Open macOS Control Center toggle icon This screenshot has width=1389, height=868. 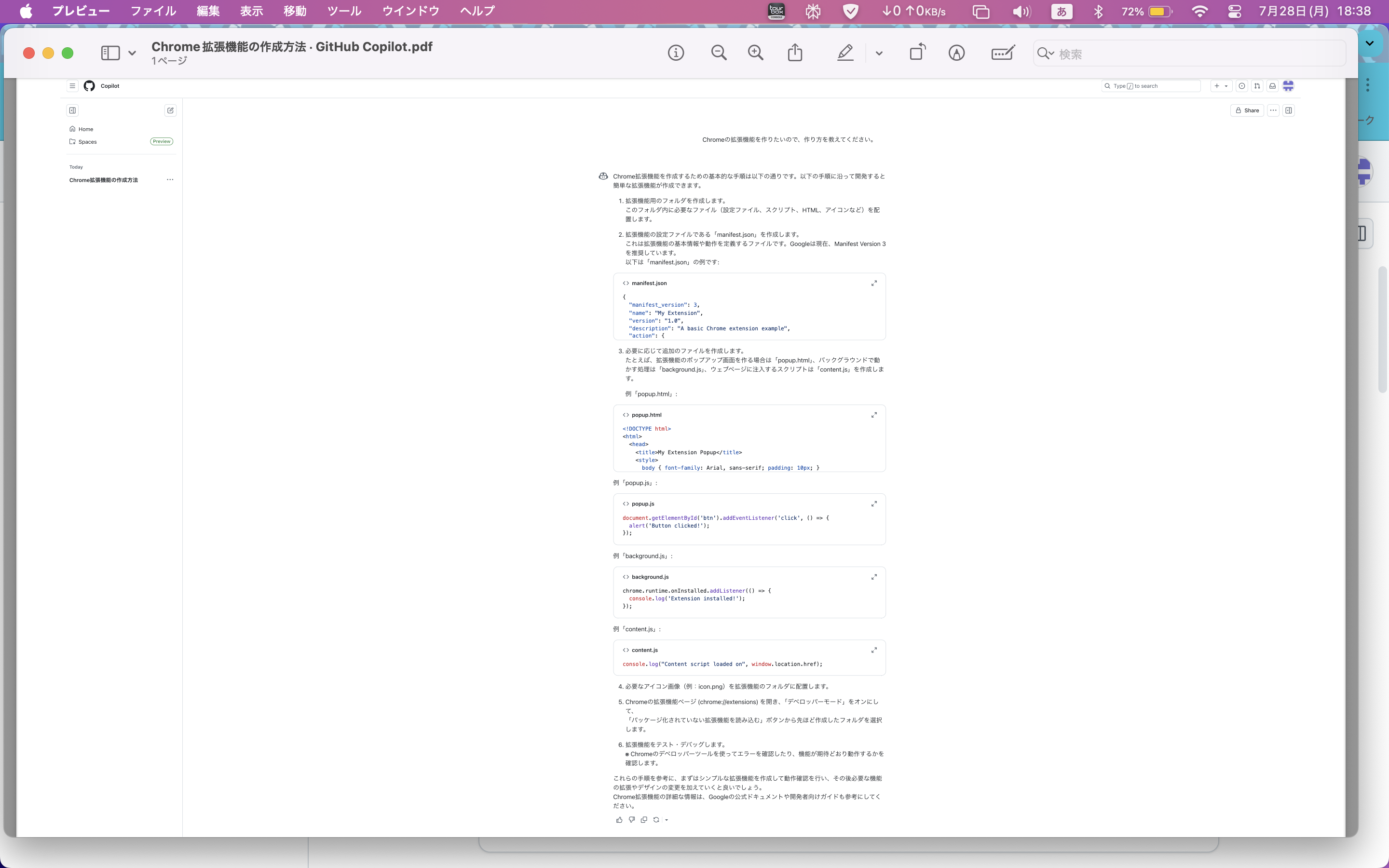[1234, 12]
